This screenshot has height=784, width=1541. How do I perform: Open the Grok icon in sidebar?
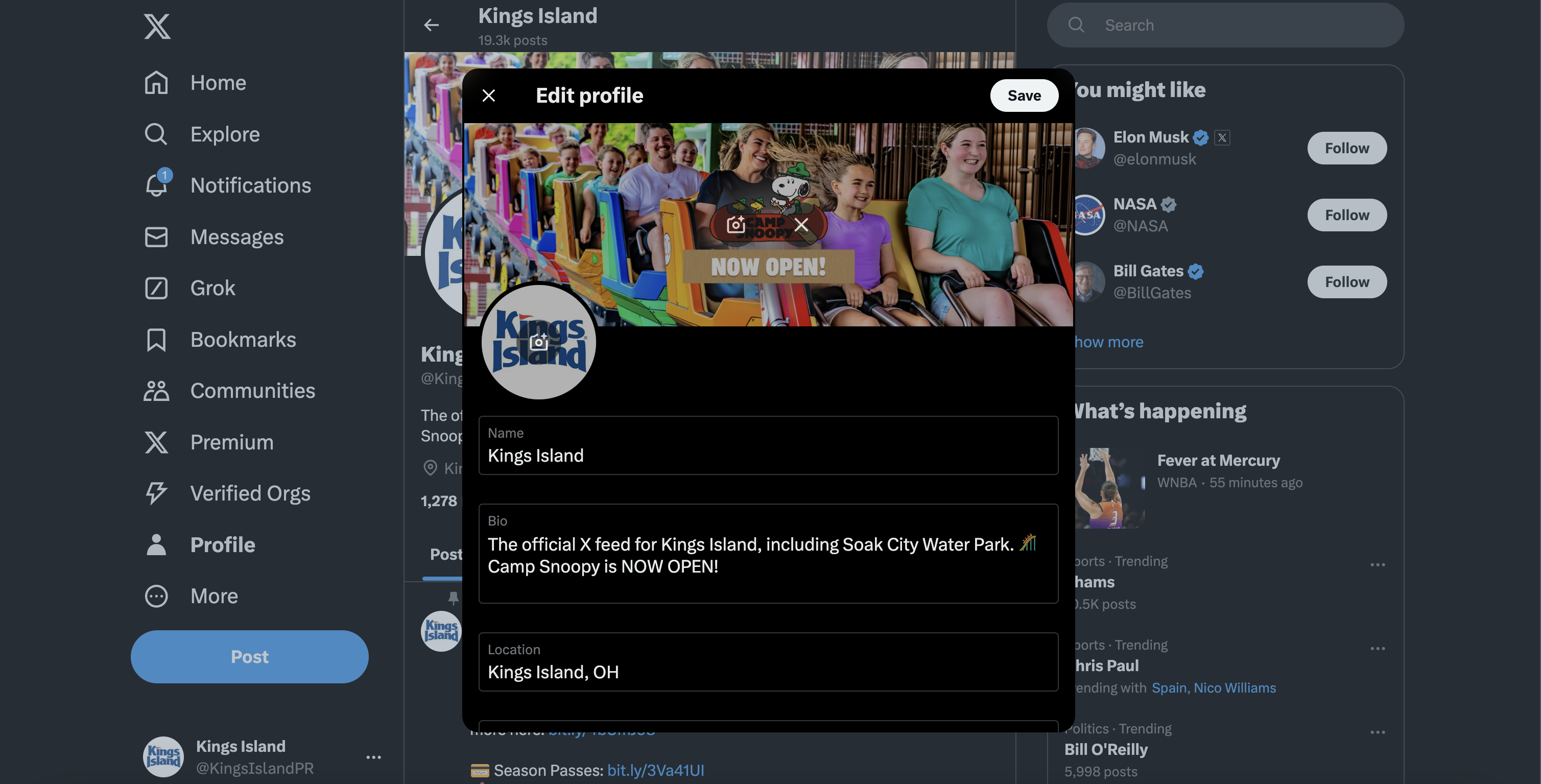pyautogui.click(x=156, y=288)
